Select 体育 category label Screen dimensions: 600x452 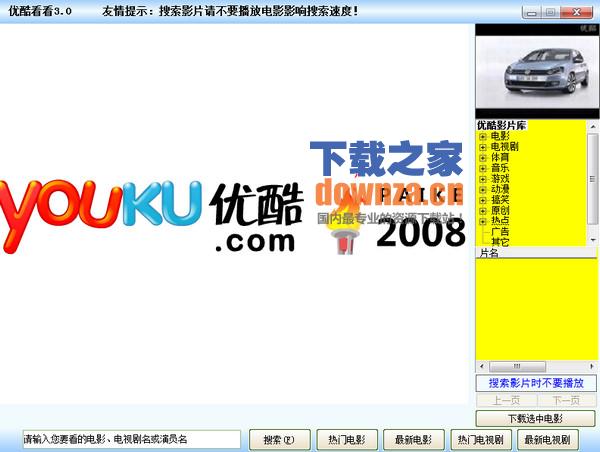pos(500,157)
